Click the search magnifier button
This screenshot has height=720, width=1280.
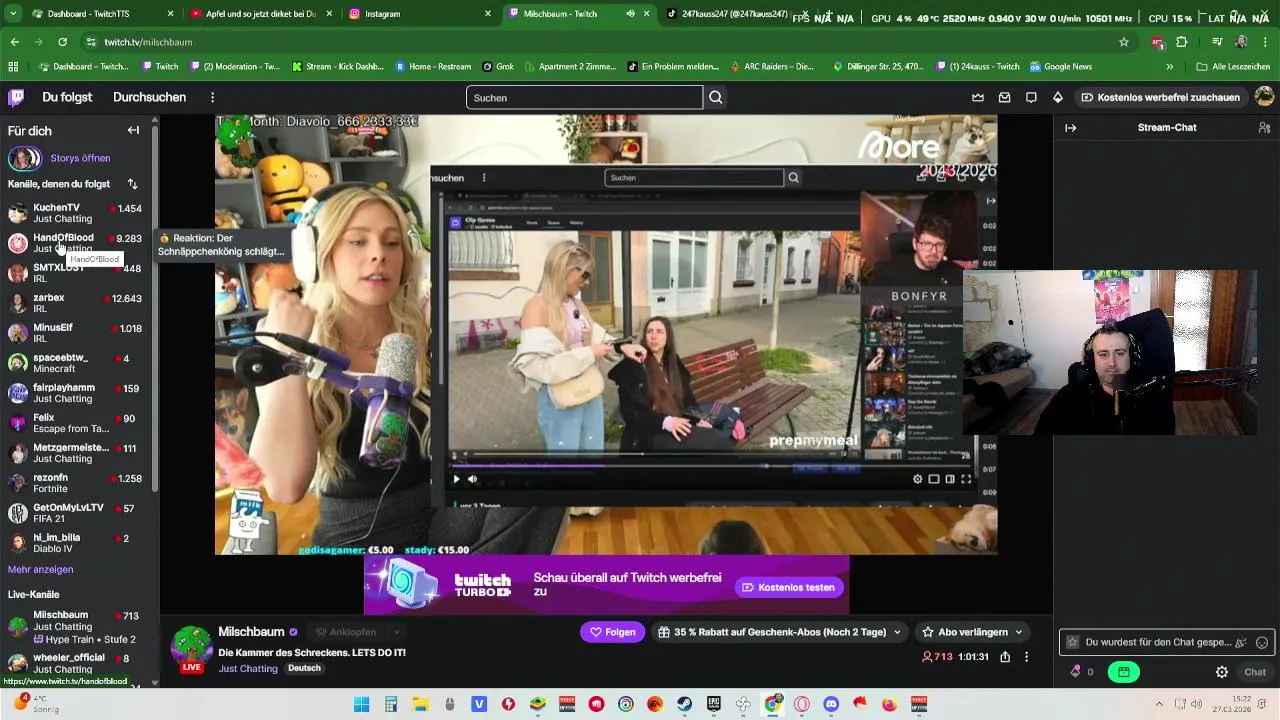715,97
